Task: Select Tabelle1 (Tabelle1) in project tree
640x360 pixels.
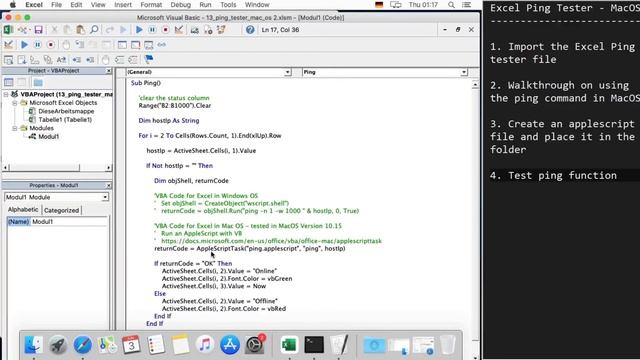Action: pyautogui.click(x=65, y=120)
